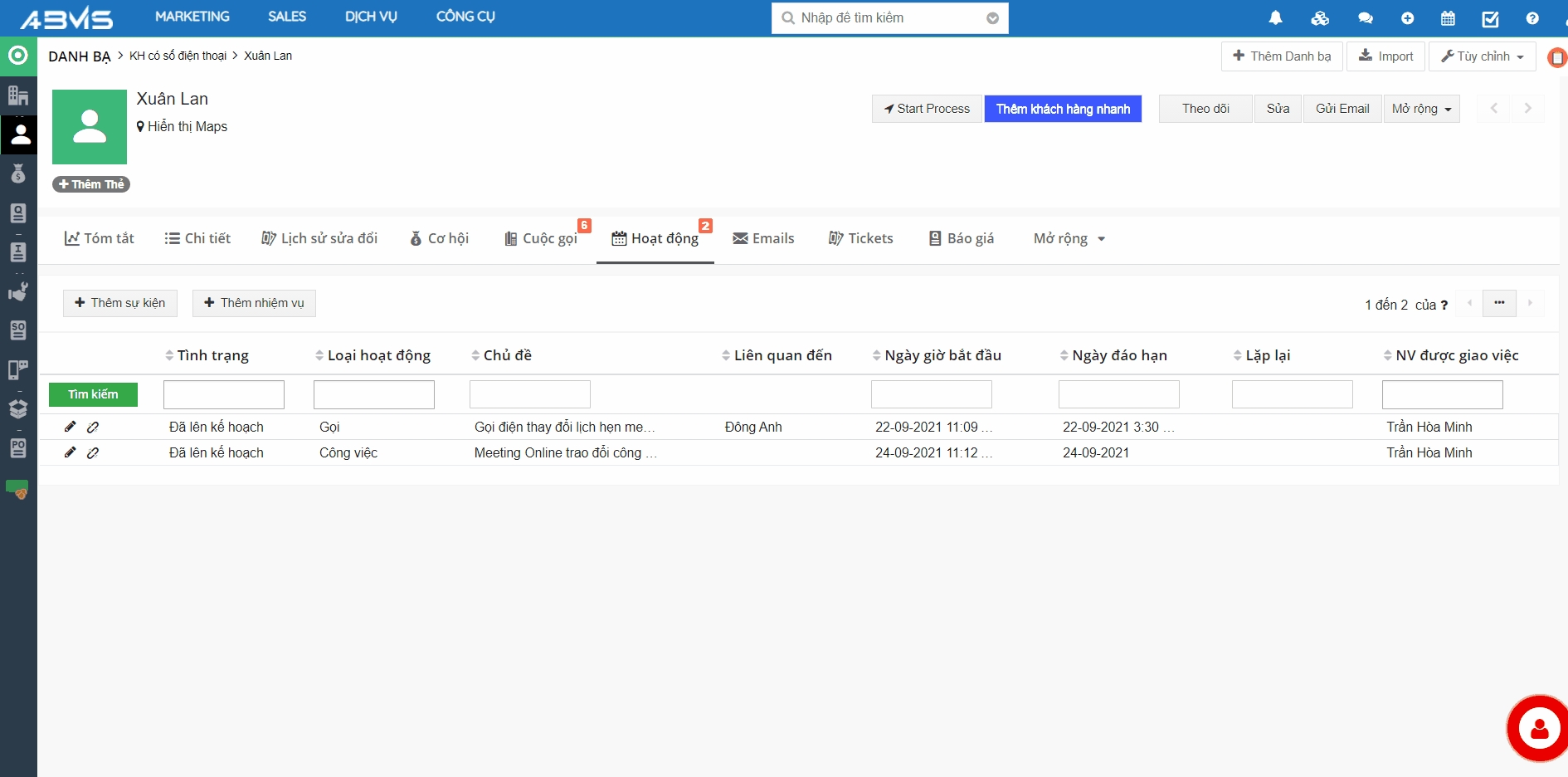Viewport: 1568px width, 777px height.
Task: Click the Chủ đề filter input field
Action: [x=529, y=394]
